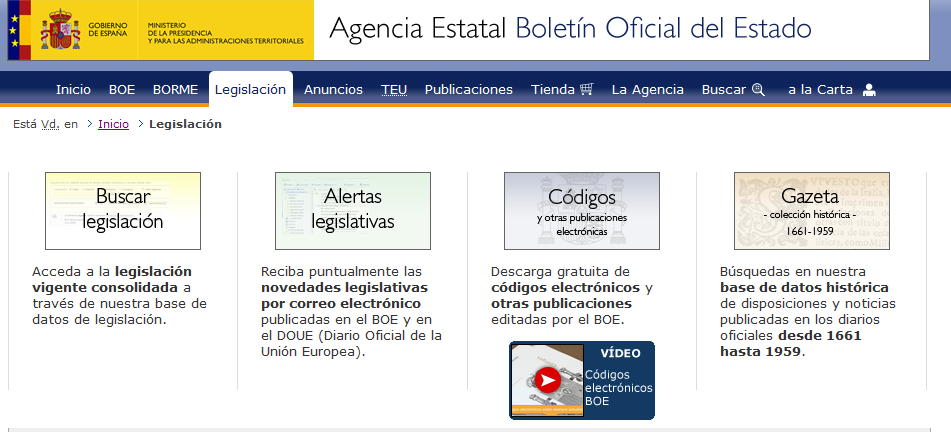Viewport: 951px width, 432px height.
Task: Click the Buscar menu entry
Action: (x=724, y=90)
